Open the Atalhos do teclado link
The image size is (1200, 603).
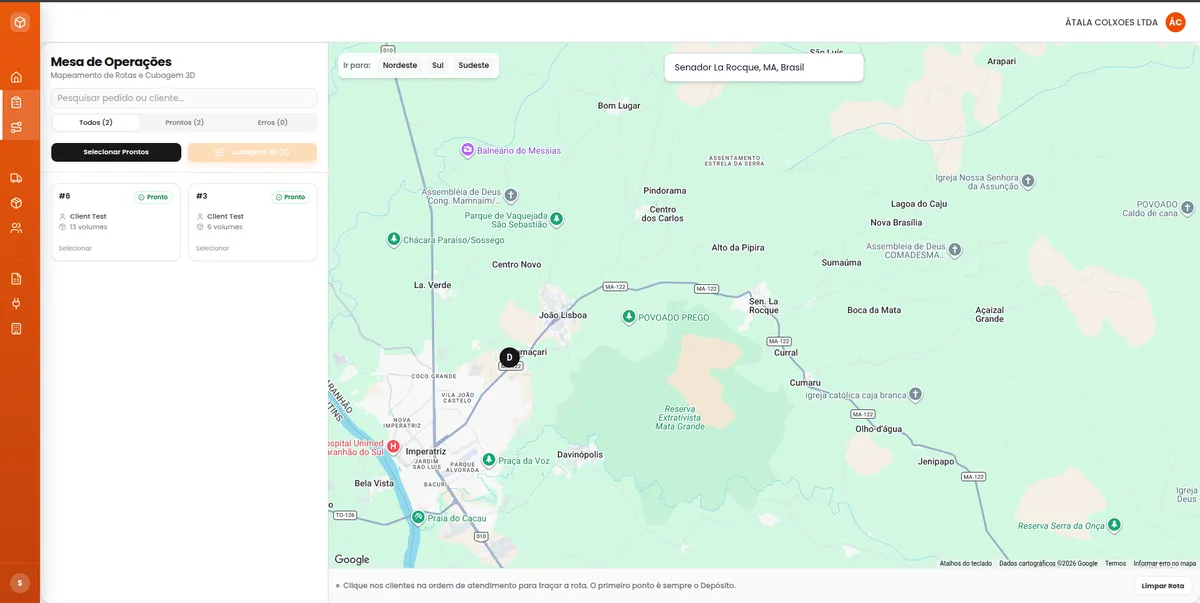[966, 563]
